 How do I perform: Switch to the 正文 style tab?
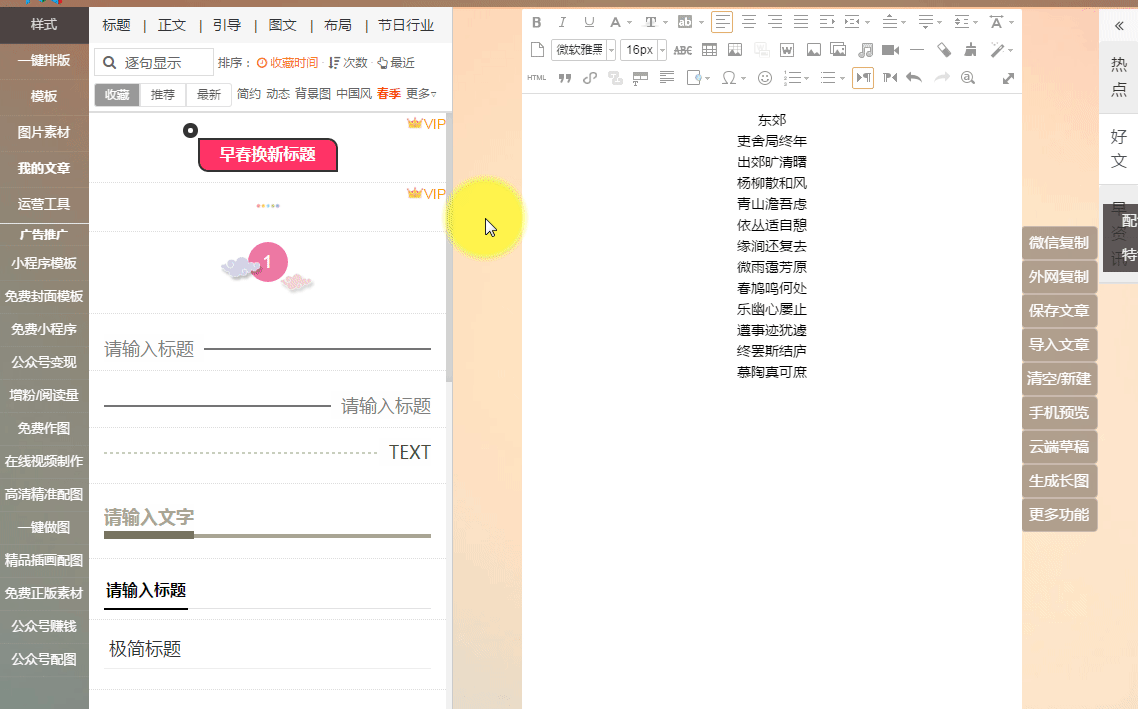click(x=172, y=25)
